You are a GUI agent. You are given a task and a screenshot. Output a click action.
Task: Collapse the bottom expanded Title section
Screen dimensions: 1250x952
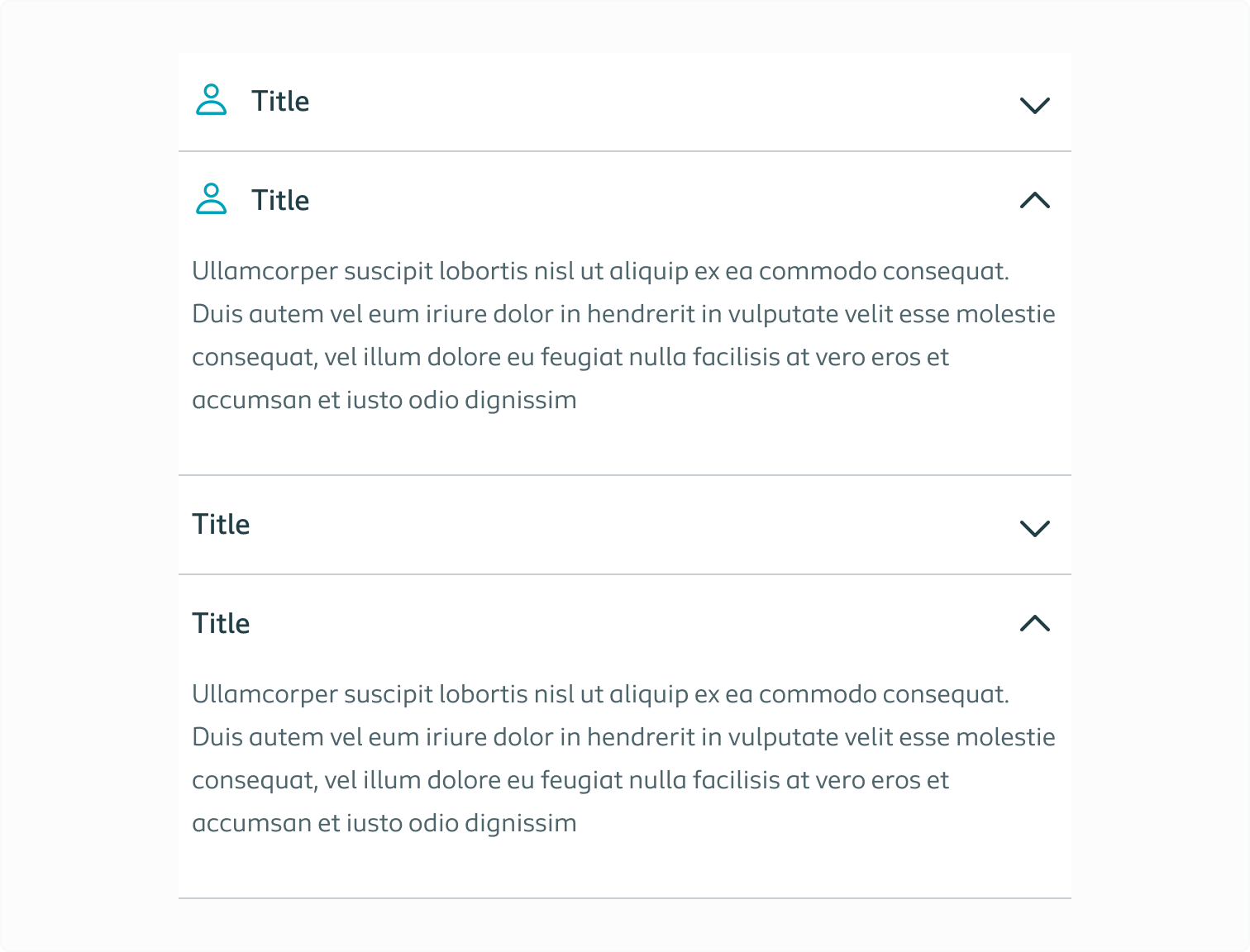point(1033,624)
